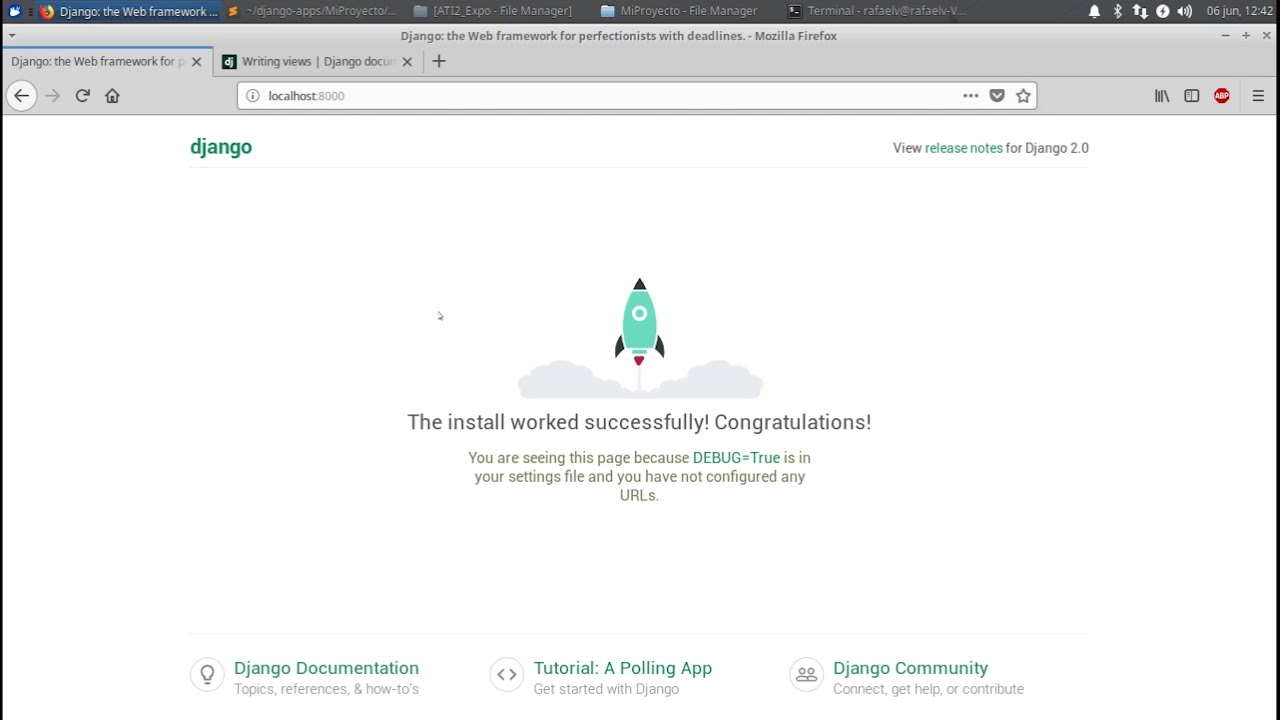Save page to Pocket
The height and width of the screenshot is (720, 1280).
(997, 96)
